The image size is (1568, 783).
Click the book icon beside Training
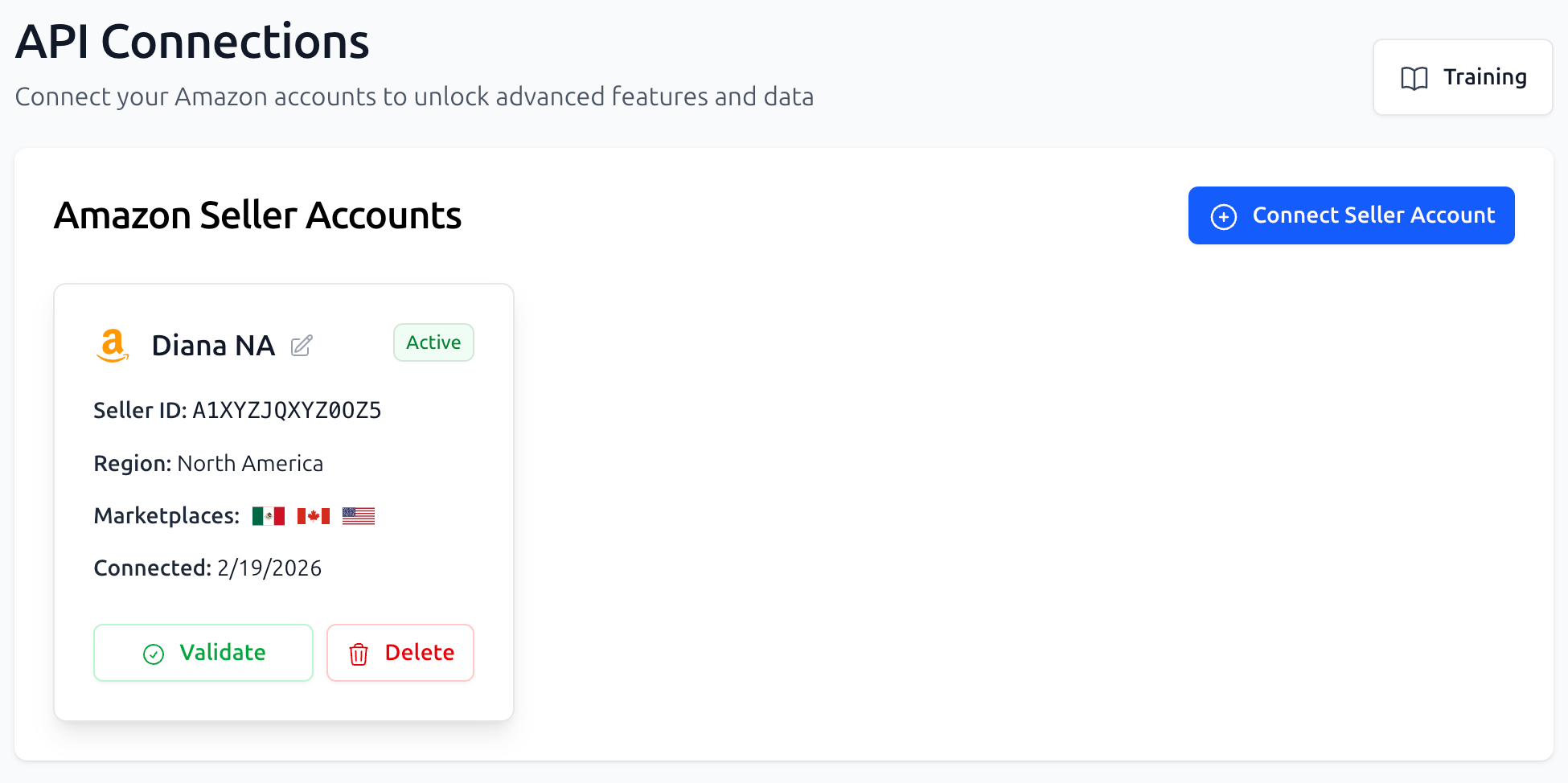point(1414,76)
